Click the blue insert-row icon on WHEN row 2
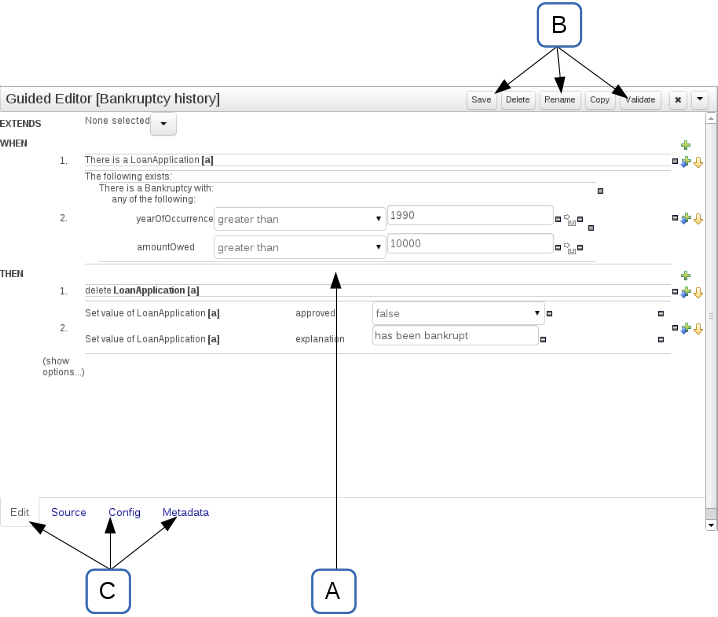 point(686,219)
